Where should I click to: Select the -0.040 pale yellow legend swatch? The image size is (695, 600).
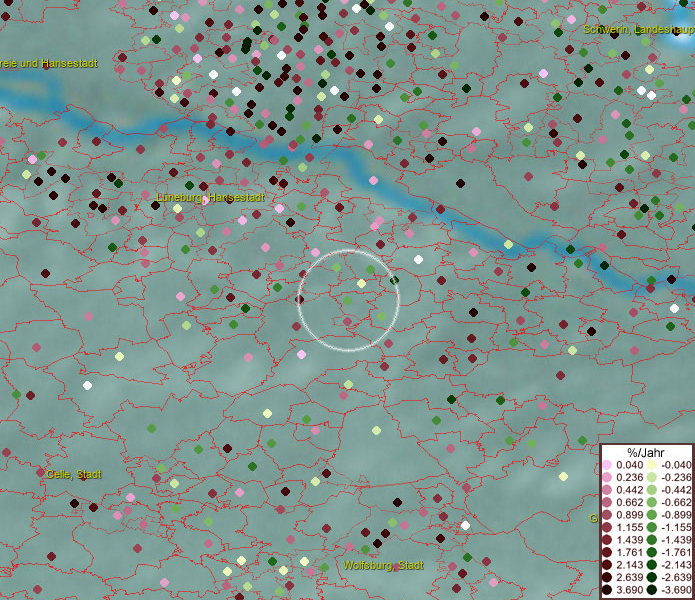(x=652, y=465)
